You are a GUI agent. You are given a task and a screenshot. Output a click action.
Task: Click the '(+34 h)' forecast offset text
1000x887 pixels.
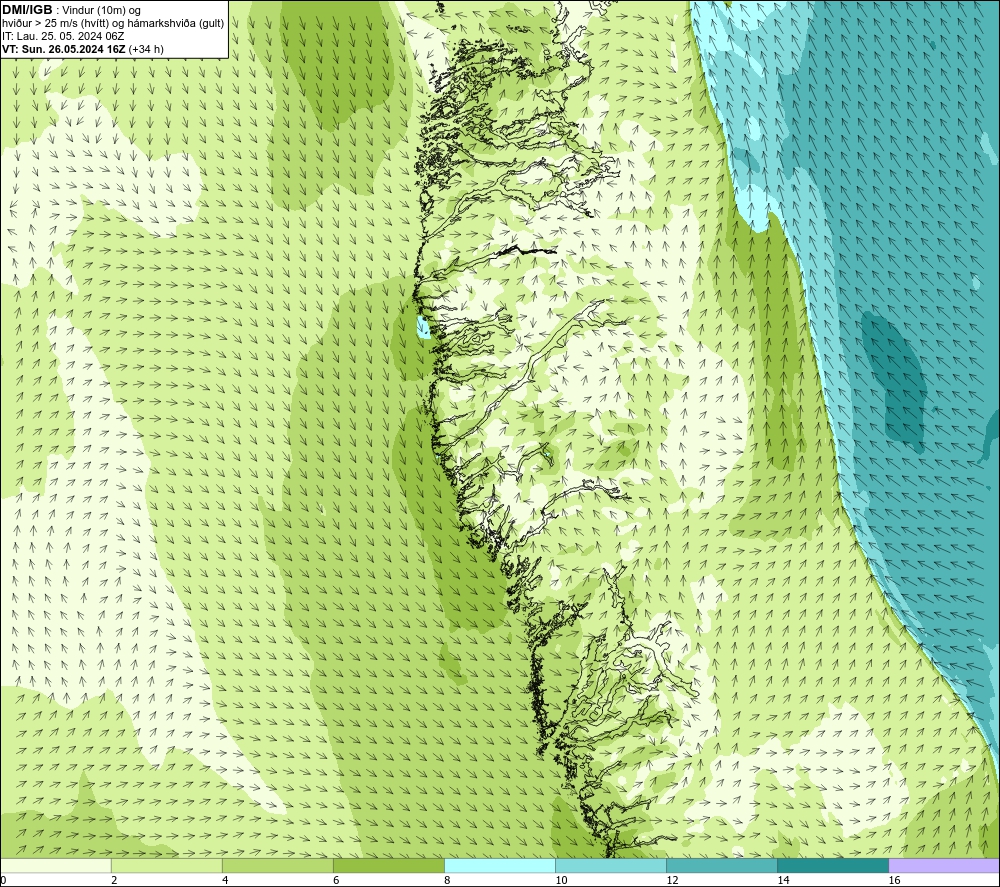point(146,49)
